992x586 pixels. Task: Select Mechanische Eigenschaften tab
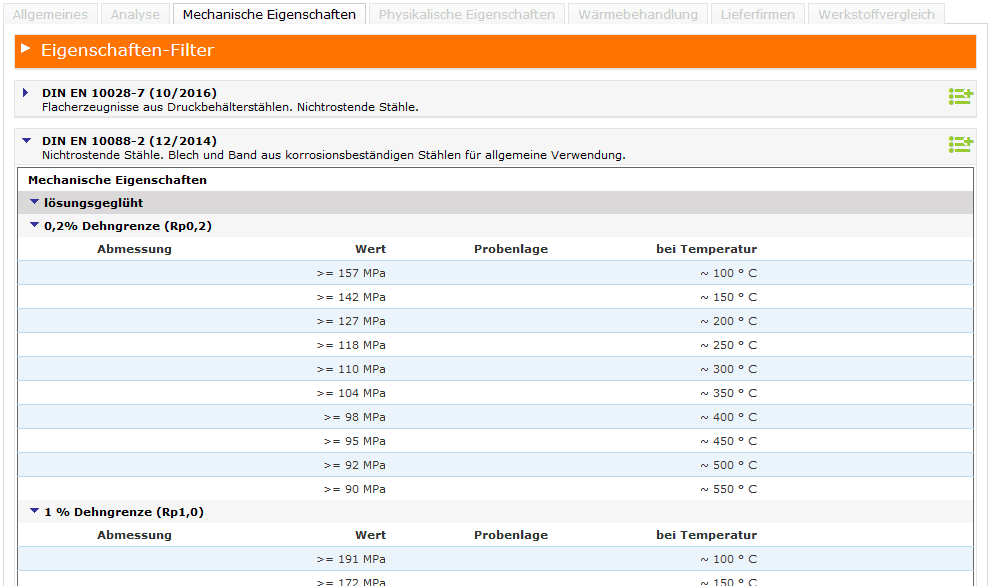tap(269, 15)
